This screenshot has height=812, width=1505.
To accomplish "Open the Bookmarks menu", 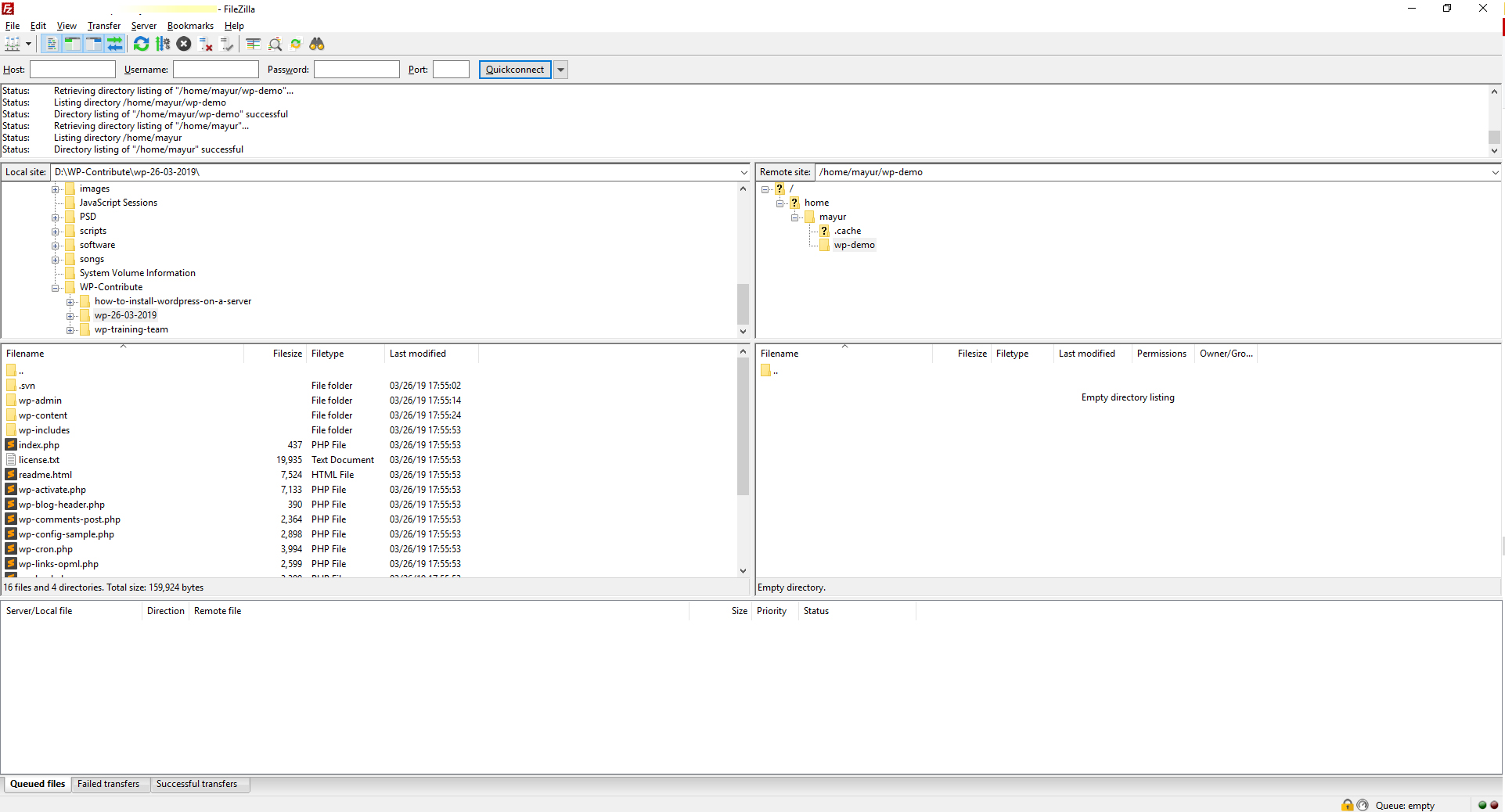I will click(x=190, y=26).
